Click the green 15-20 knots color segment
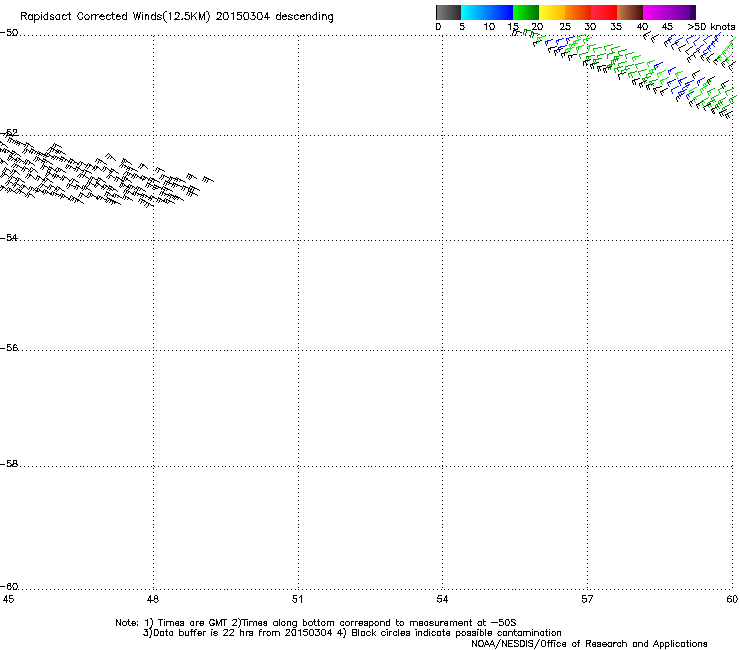 [x=526, y=12]
